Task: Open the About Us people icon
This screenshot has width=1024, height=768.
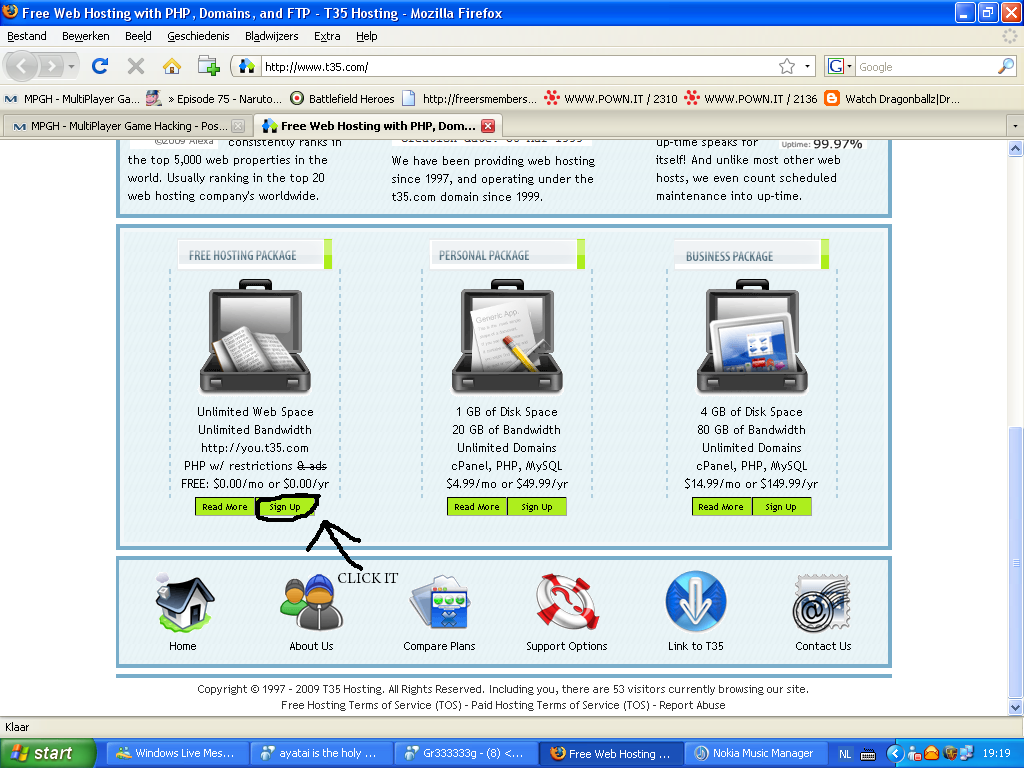Action: click(x=312, y=602)
